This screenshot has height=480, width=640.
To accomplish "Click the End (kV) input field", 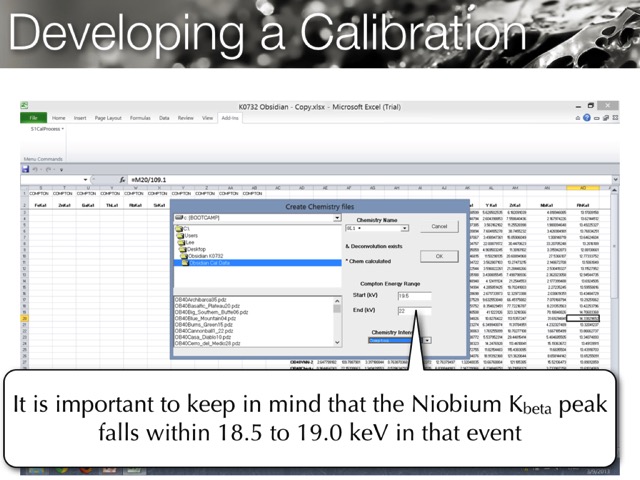I will [x=413, y=311].
